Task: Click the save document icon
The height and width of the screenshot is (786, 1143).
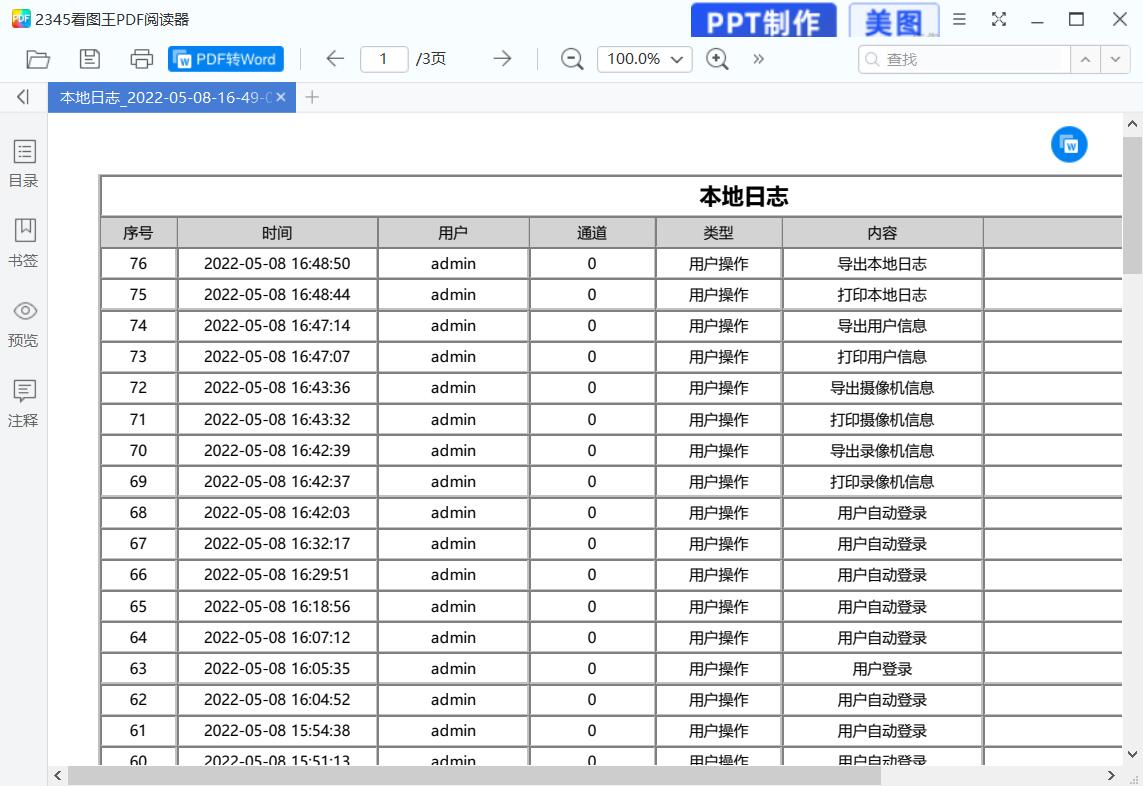Action: point(90,59)
